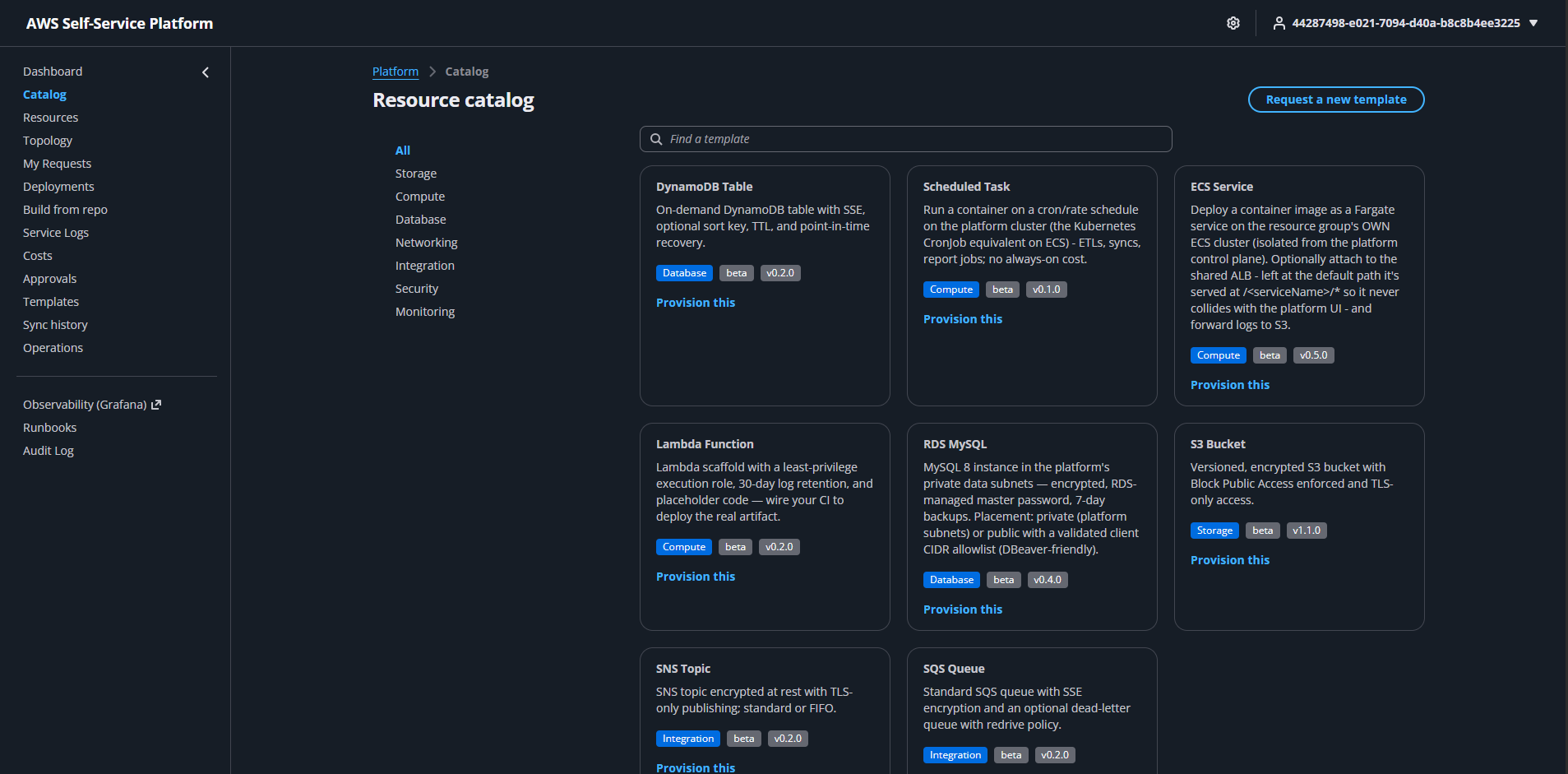
Task: Filter catalog by Networking
Action: click(x=427, y=243)
